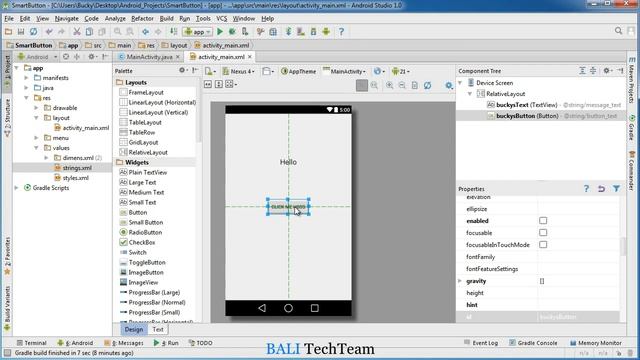Click Zoom out icon in designer

(x=402, y=85)
